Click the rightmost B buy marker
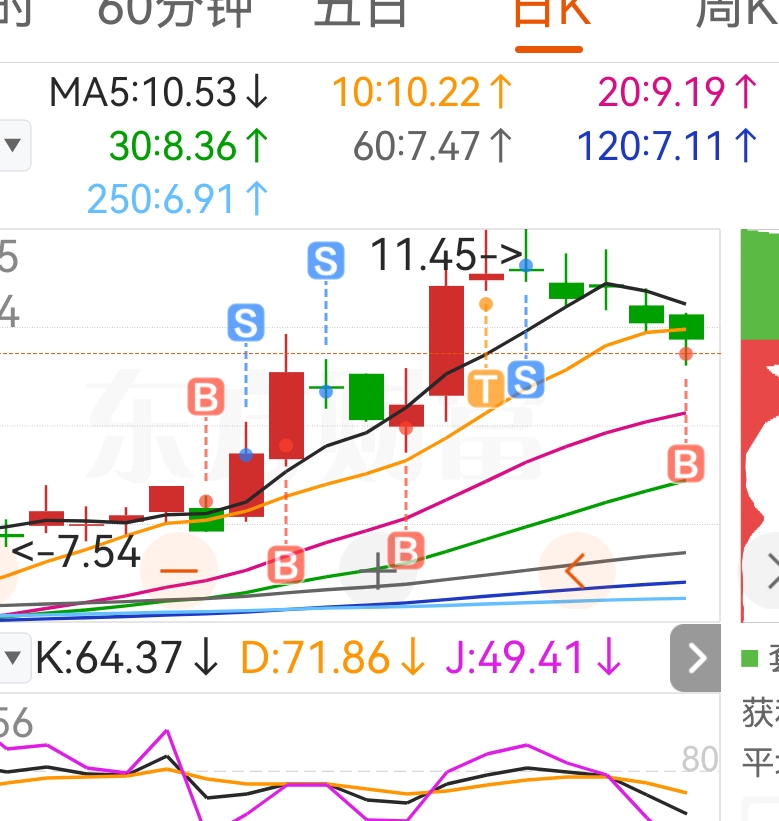The image size is (779, 821). 686,464
